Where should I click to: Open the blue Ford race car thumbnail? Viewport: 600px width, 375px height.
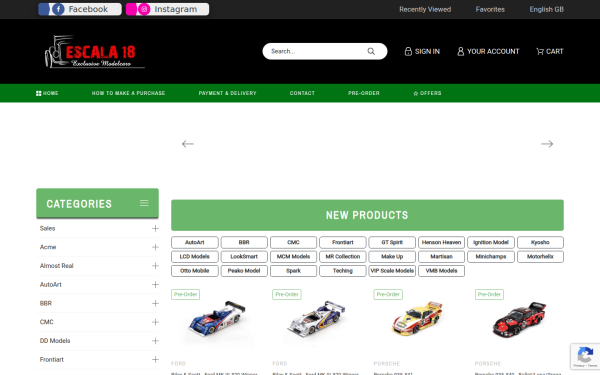pos(217,318)
